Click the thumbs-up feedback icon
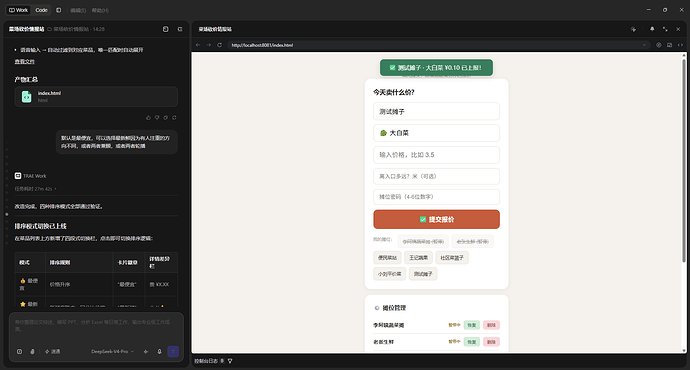The image size is (690, 370). tap(148, 117)
